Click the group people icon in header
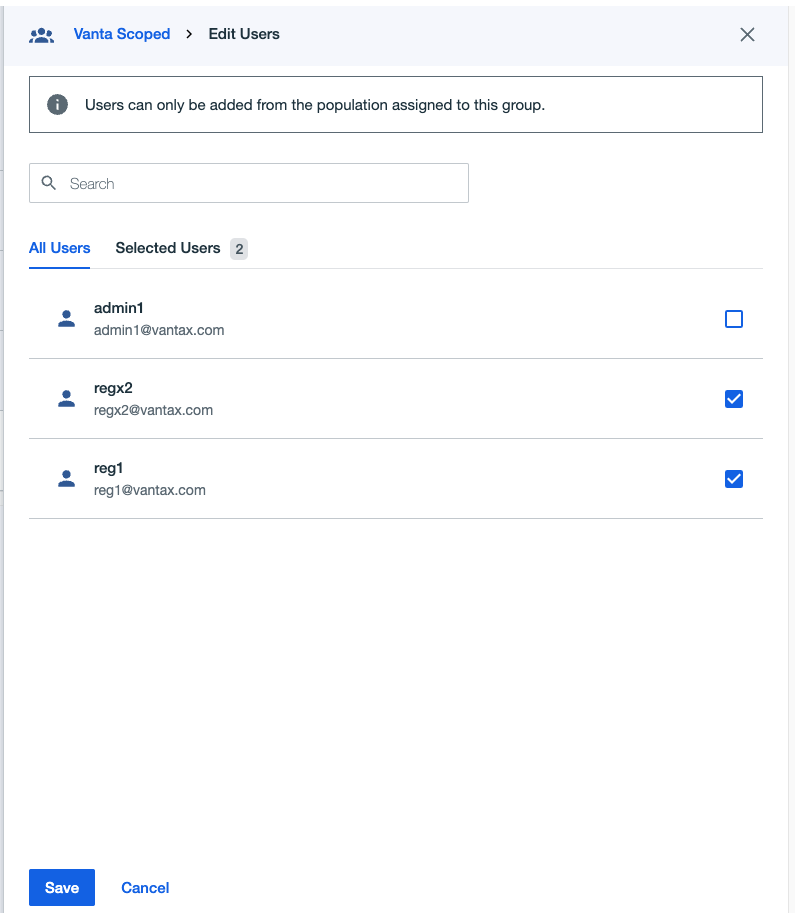Viewport: 795px width, 913px height. 41,36
